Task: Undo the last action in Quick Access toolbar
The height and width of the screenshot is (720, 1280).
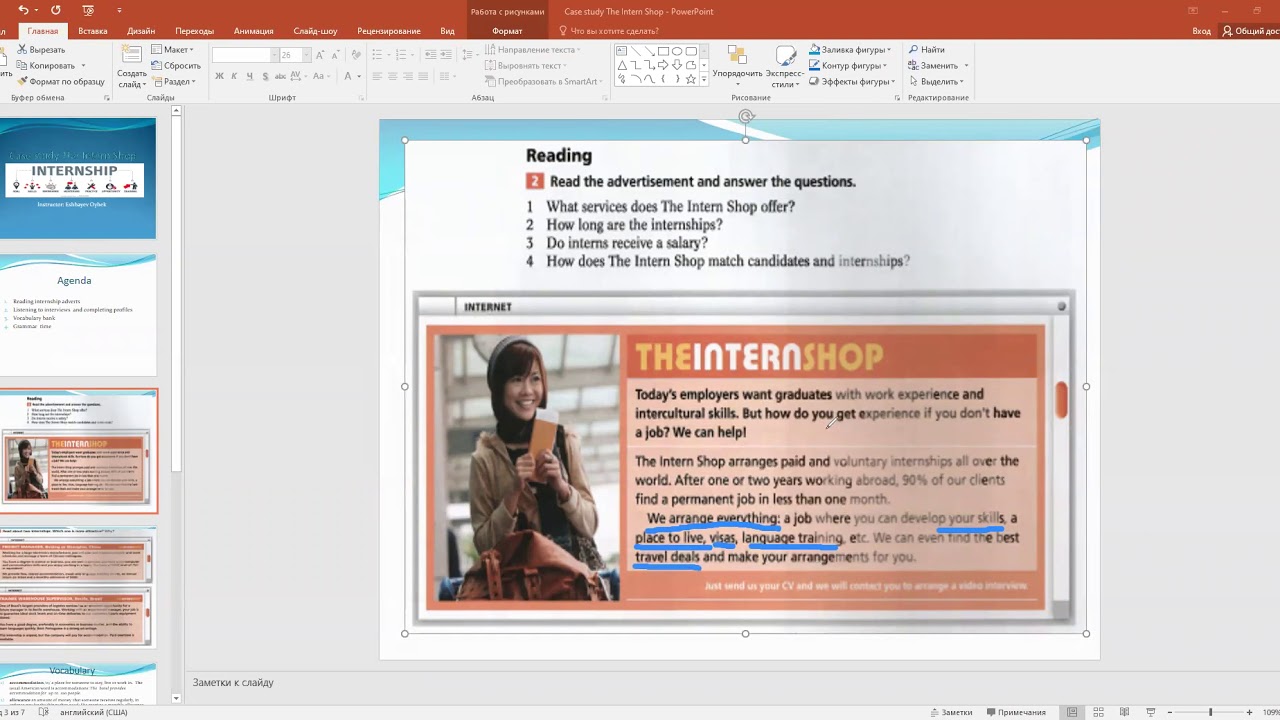Action: click(23, 10)
